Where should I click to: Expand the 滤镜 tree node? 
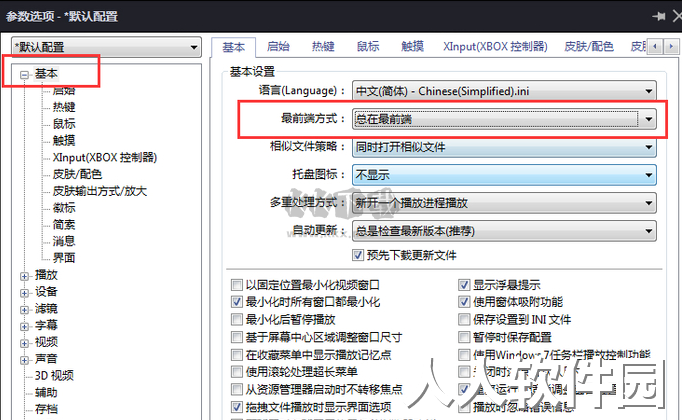(x=24, y=310)
